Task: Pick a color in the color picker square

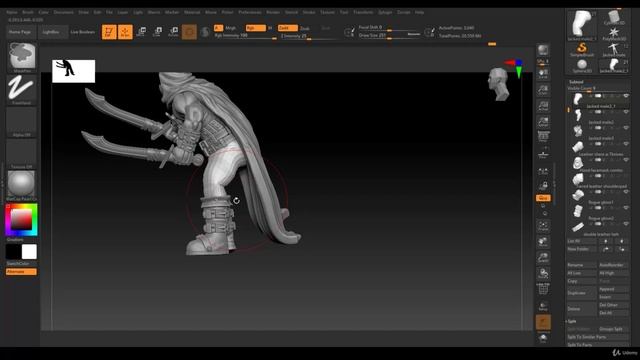Action: point(21,220)
